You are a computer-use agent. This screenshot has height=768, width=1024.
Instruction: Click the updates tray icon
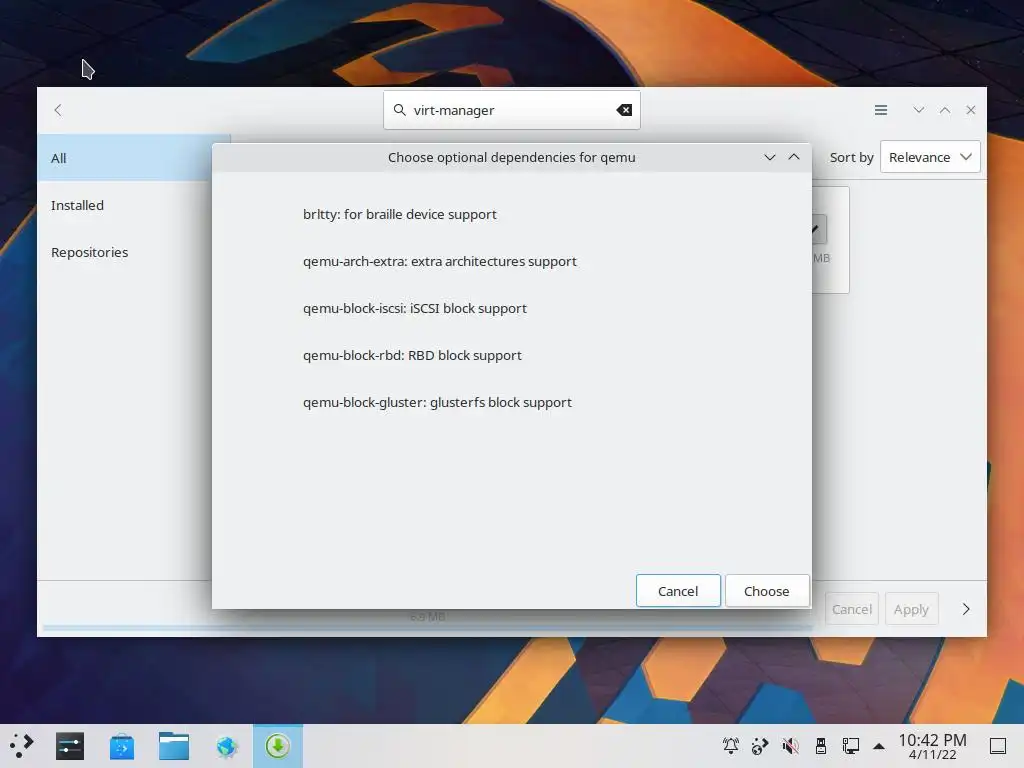[x=760, y=746]
